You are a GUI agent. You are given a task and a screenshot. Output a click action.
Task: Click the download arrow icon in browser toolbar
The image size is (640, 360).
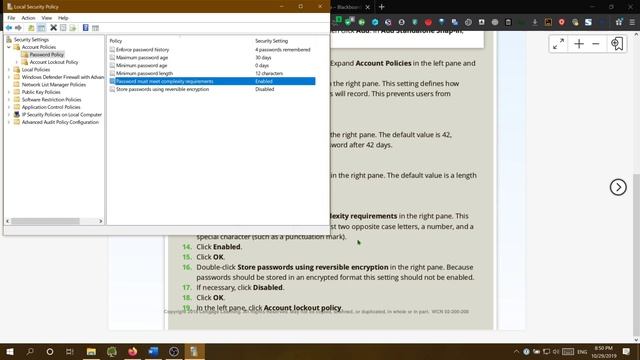coord(535,22)
